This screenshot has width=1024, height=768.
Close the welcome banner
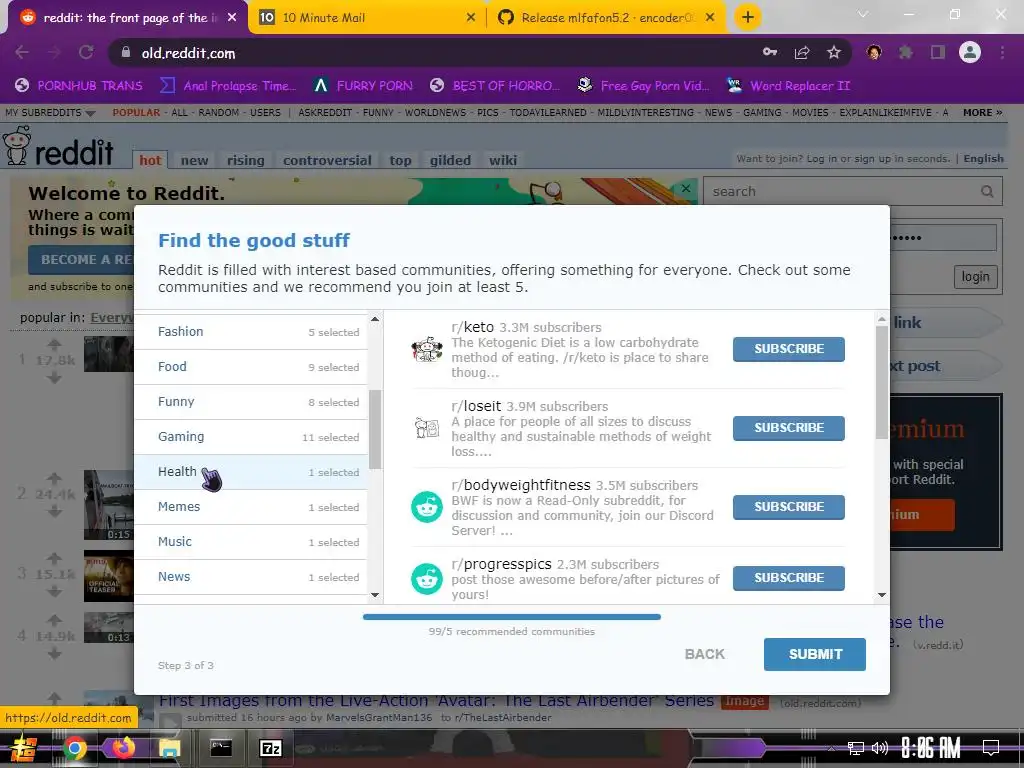[686, 188]
